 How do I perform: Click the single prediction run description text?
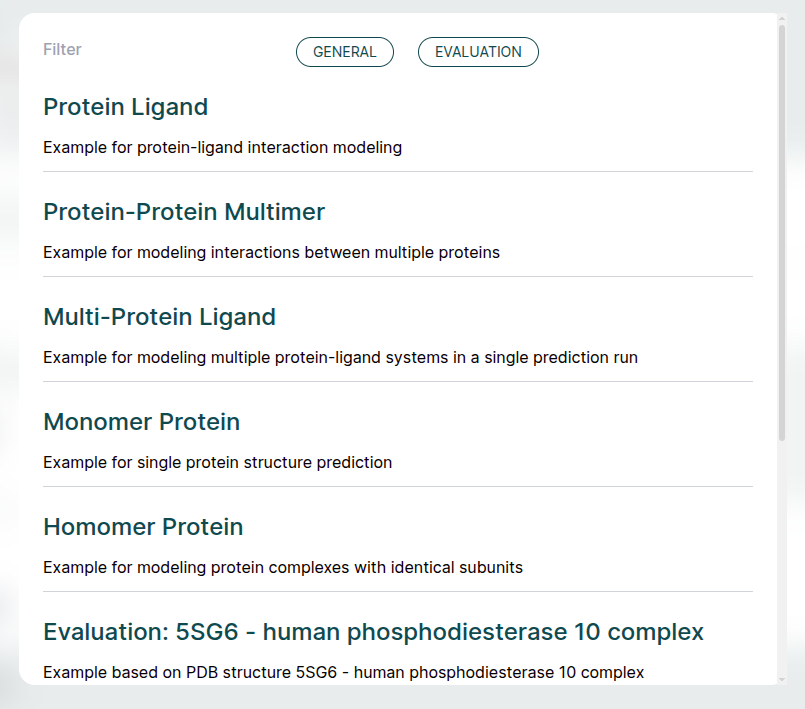(340, 358)
